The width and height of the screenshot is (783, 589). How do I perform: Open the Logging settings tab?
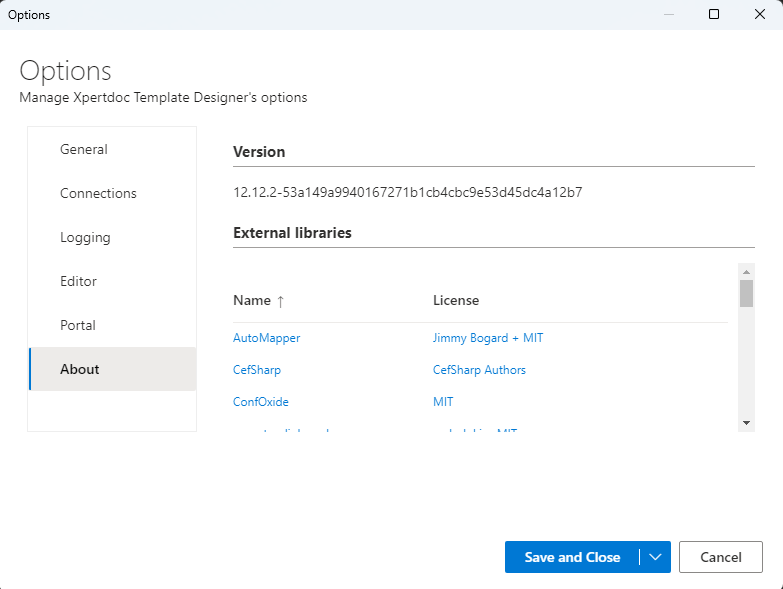click(112, 237)
